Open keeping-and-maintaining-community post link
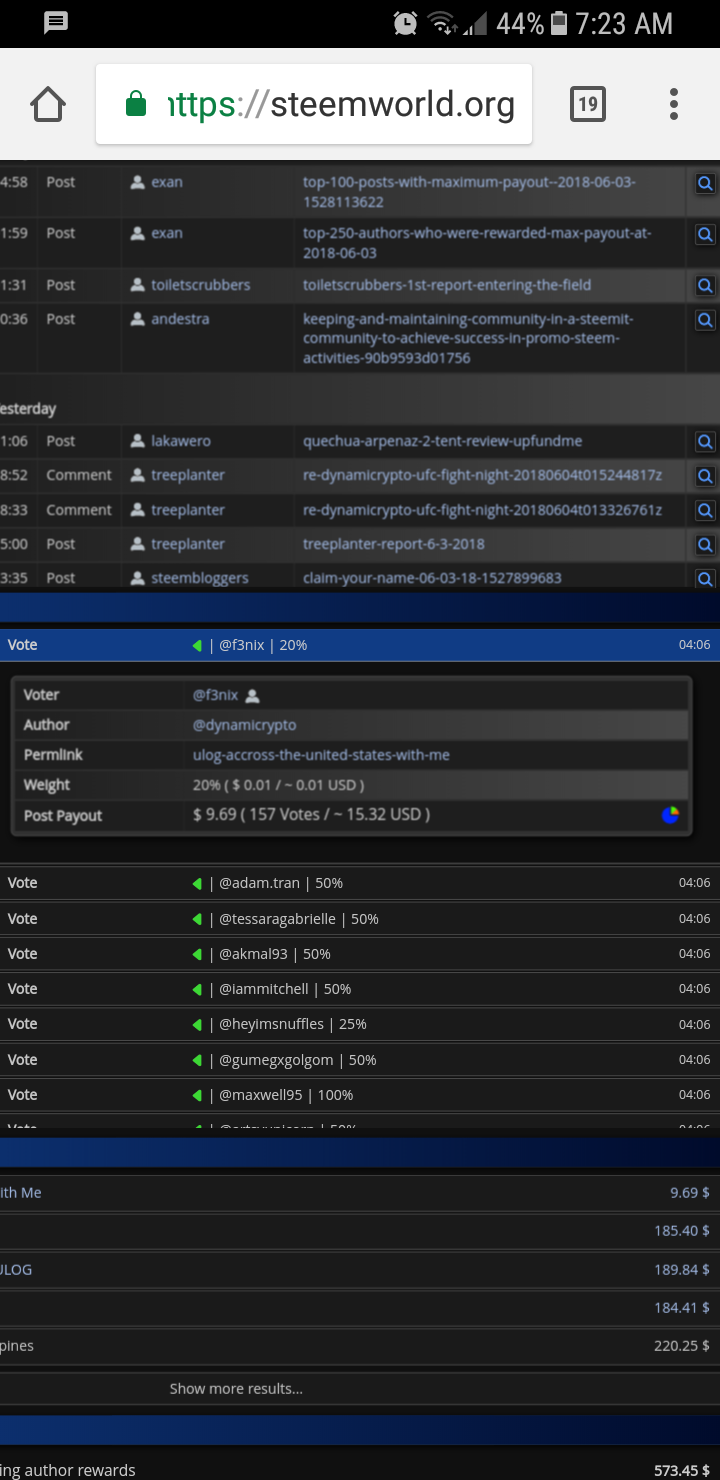Image resolution: width=720 pixels, height=1480 pixels. point(468,338)
